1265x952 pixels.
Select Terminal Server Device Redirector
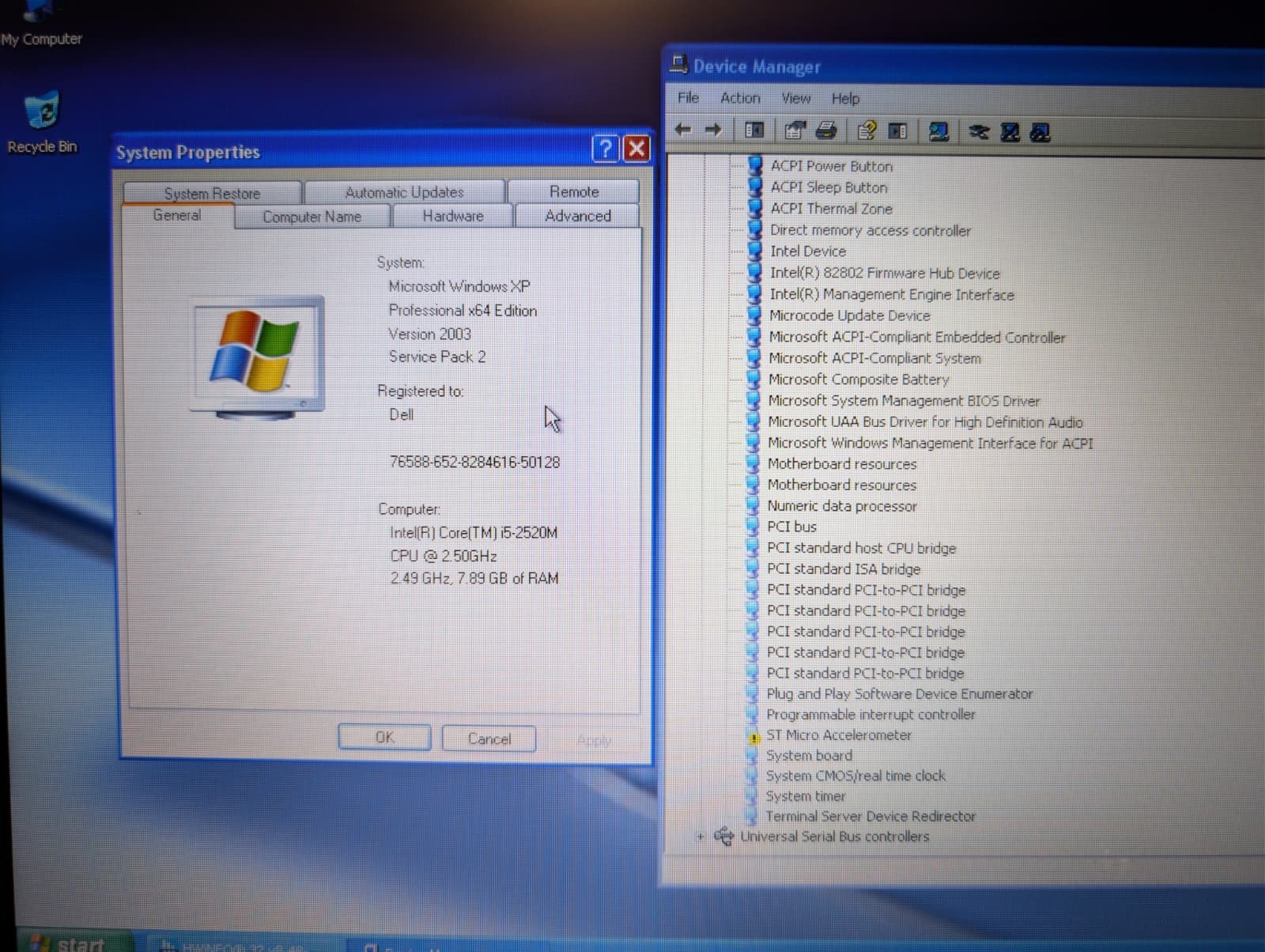pyautogui.click(x=870, y=816)
